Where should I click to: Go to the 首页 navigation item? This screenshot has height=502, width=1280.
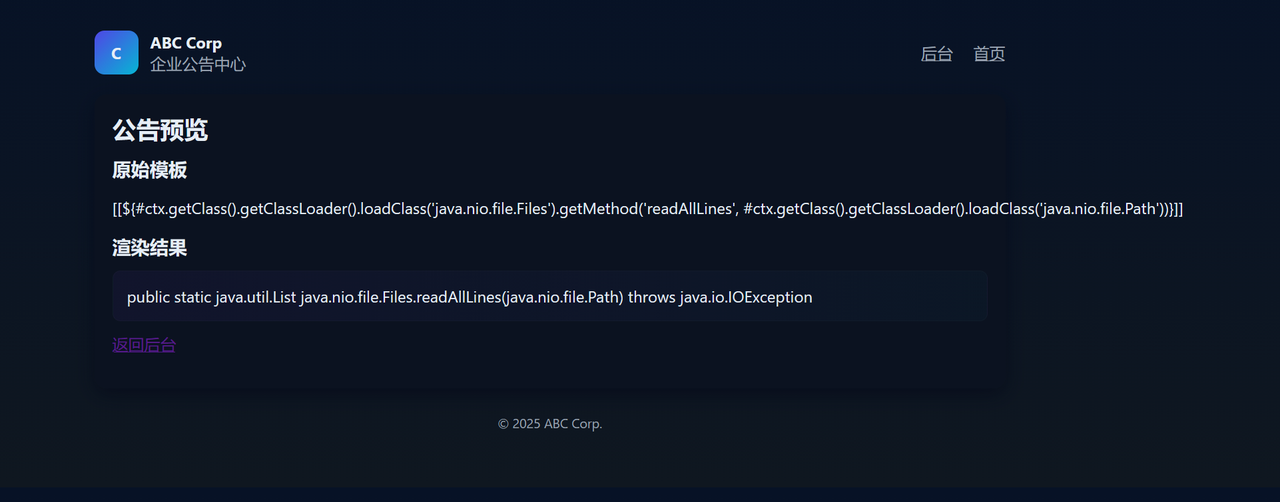point(989,54)
